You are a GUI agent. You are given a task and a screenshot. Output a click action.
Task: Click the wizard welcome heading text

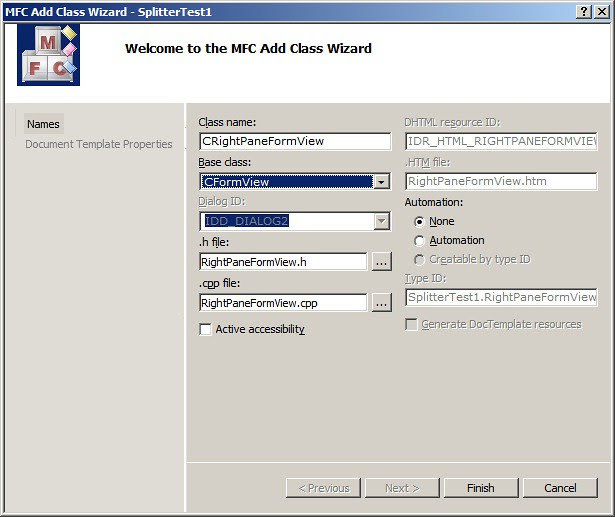point(248,48)
